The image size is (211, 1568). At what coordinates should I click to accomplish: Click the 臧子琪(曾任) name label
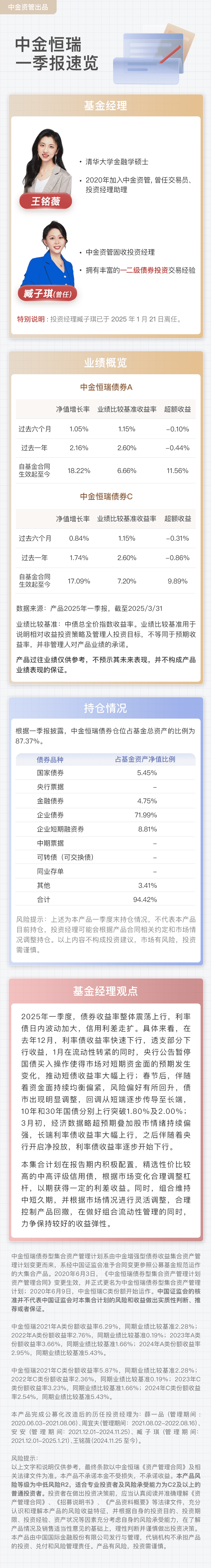[47, 294]
